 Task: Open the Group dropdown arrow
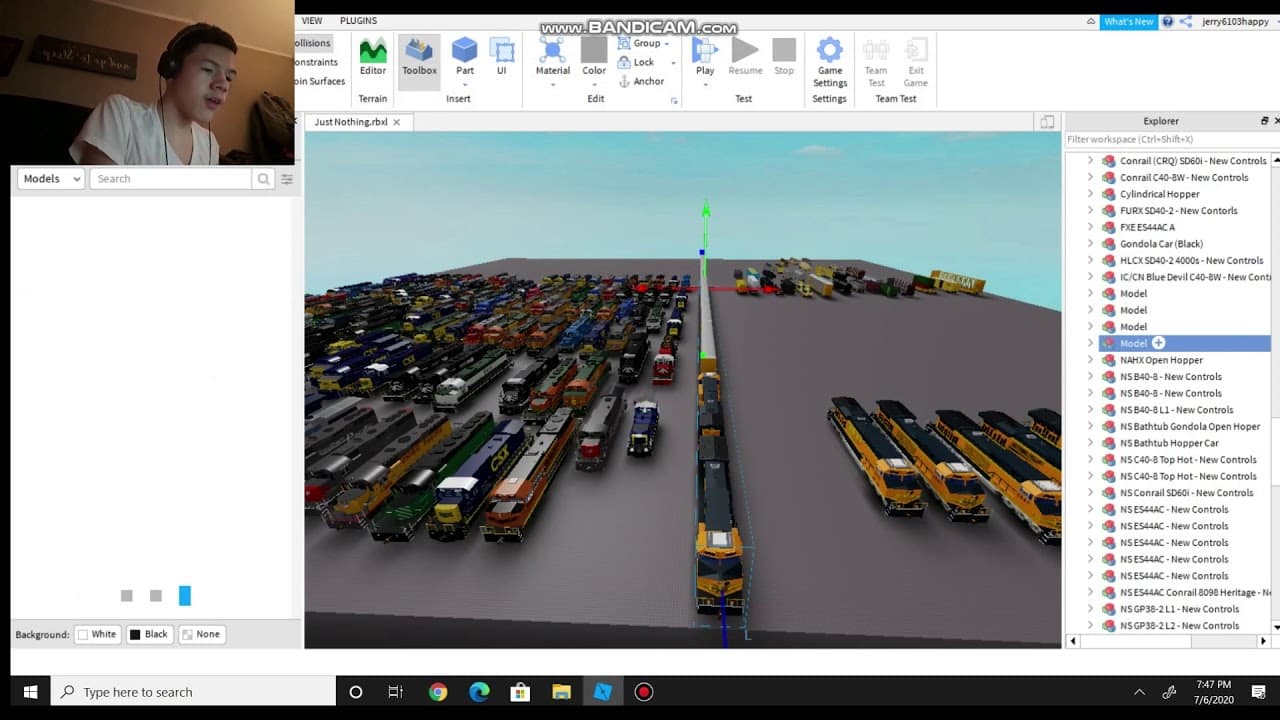pyautogui.click(x=667, y=44)
